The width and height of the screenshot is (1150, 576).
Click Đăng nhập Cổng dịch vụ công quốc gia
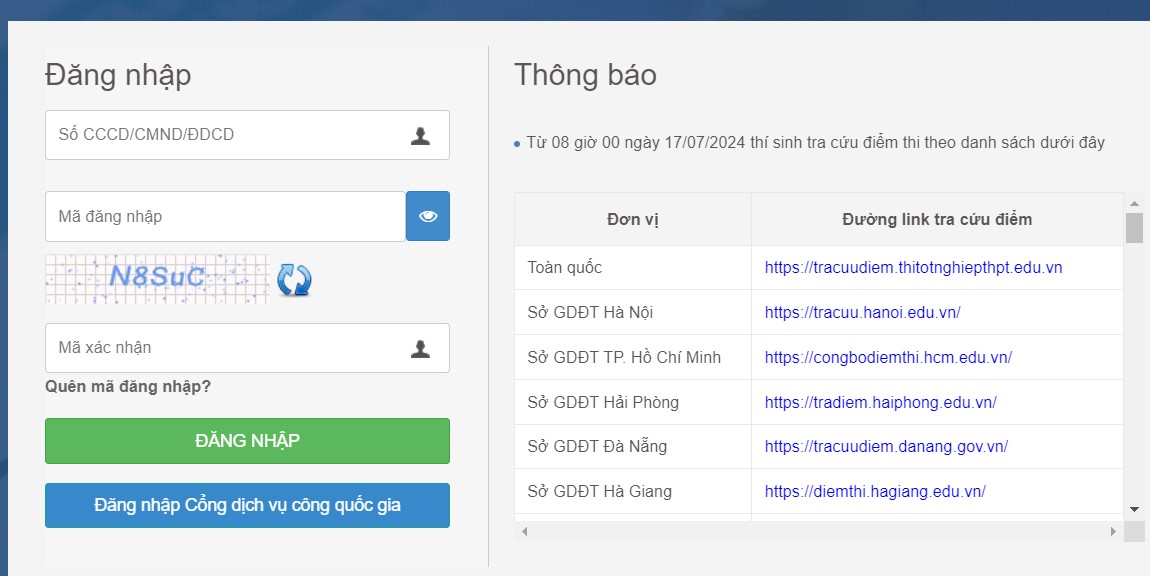[247, 505]
